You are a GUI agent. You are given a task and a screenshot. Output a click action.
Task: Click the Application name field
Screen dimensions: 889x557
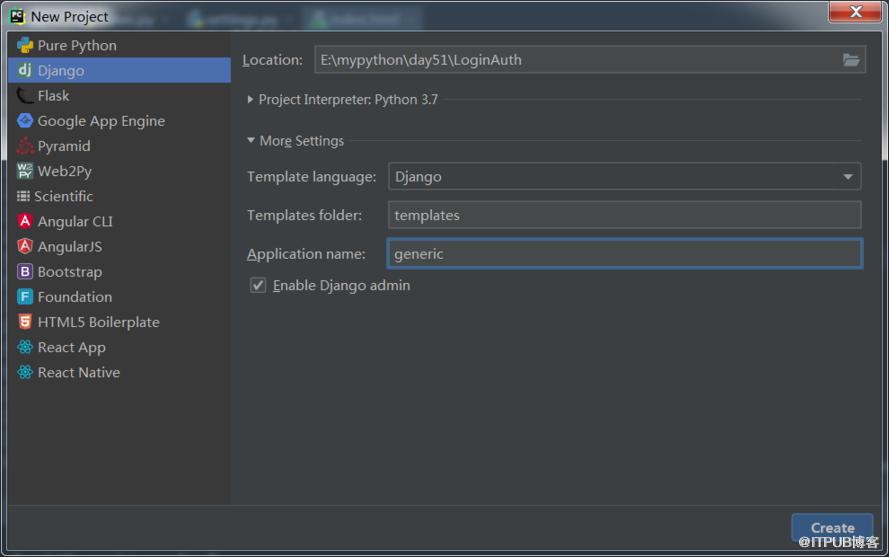pyautogui.click(x=625, y=254)
